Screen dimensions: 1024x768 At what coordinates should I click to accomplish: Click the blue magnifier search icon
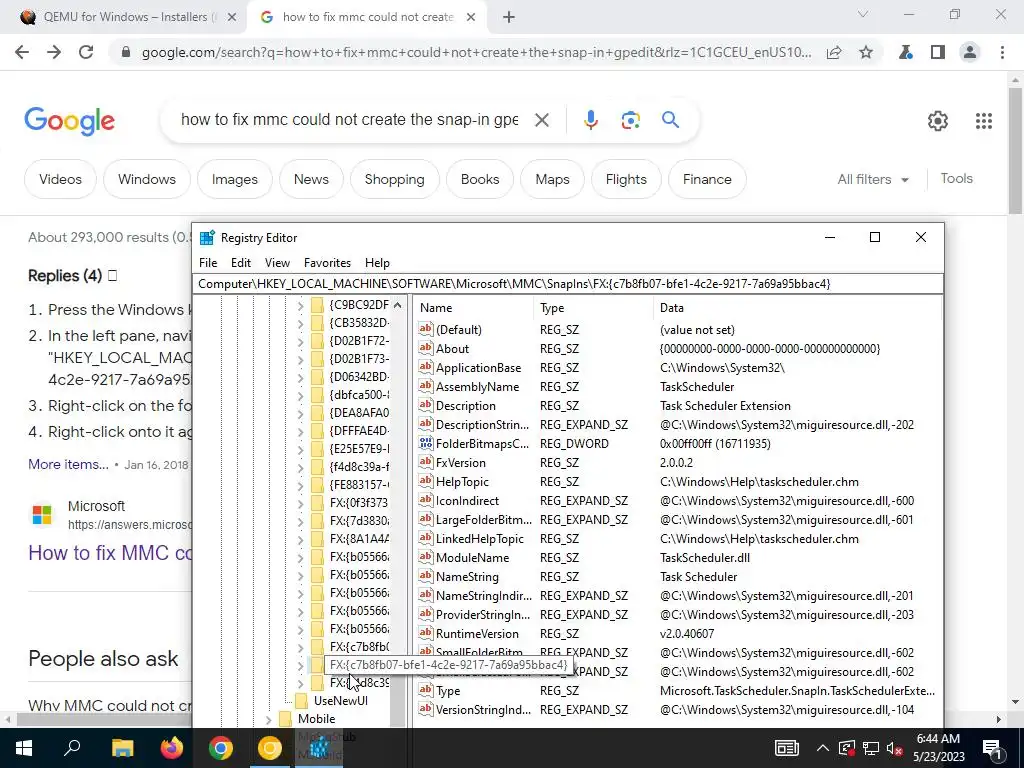[670, 120]
